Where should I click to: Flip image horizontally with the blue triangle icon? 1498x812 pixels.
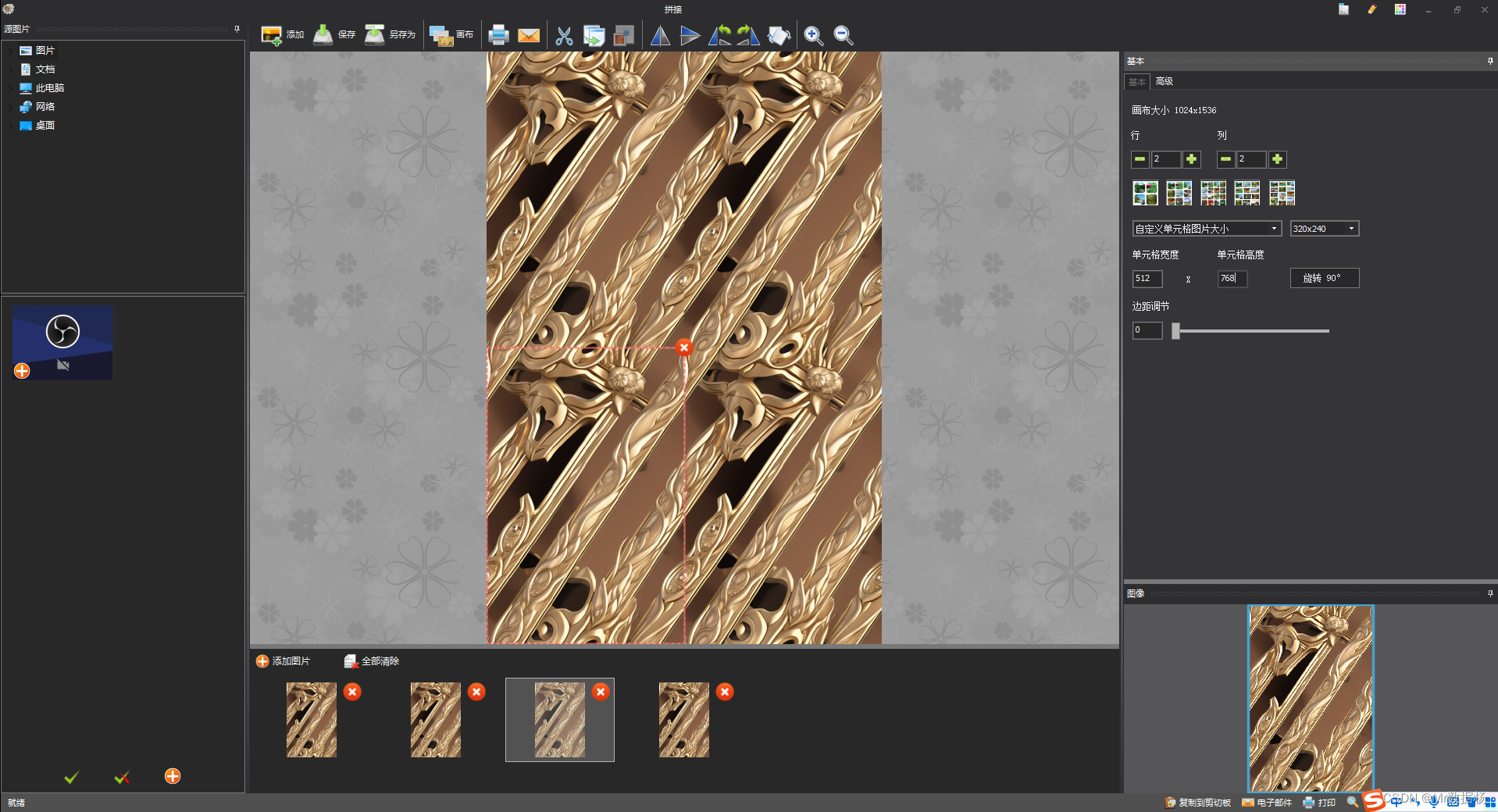click(660, 35)
